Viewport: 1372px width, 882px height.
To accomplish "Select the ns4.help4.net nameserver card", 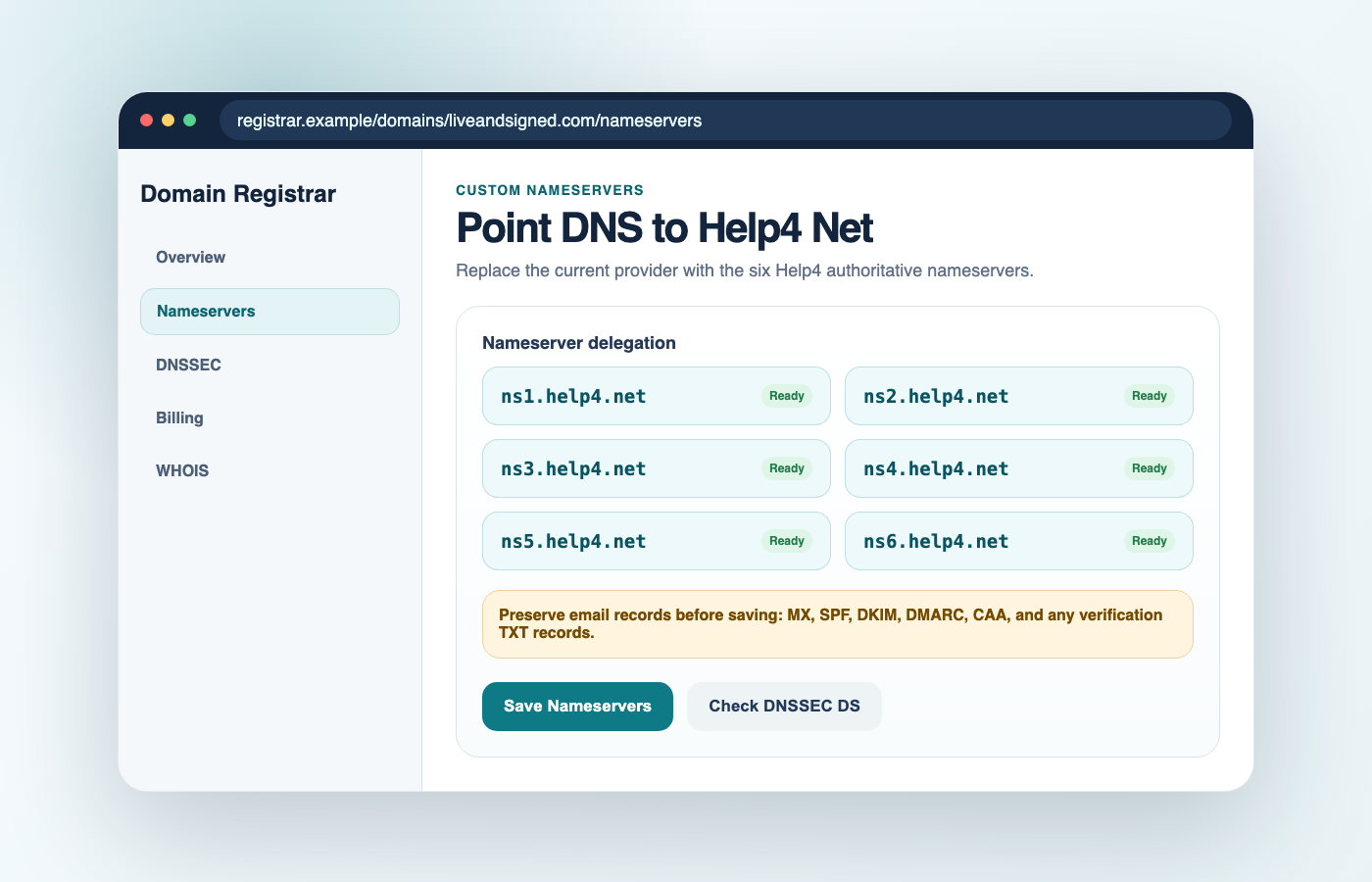I will (1019, 468).
